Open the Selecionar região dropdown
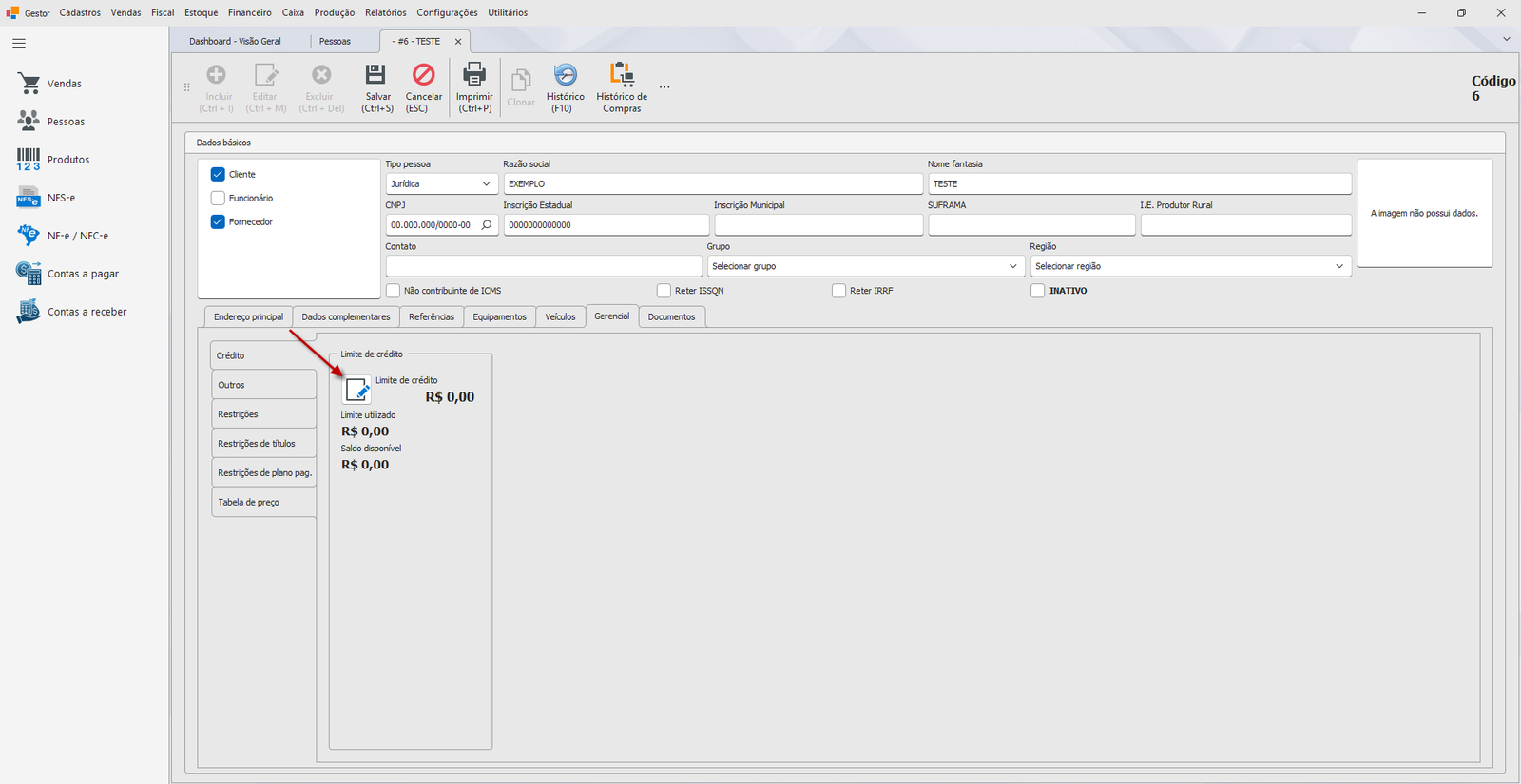1521x784 pixels. tap(1191, 266)
